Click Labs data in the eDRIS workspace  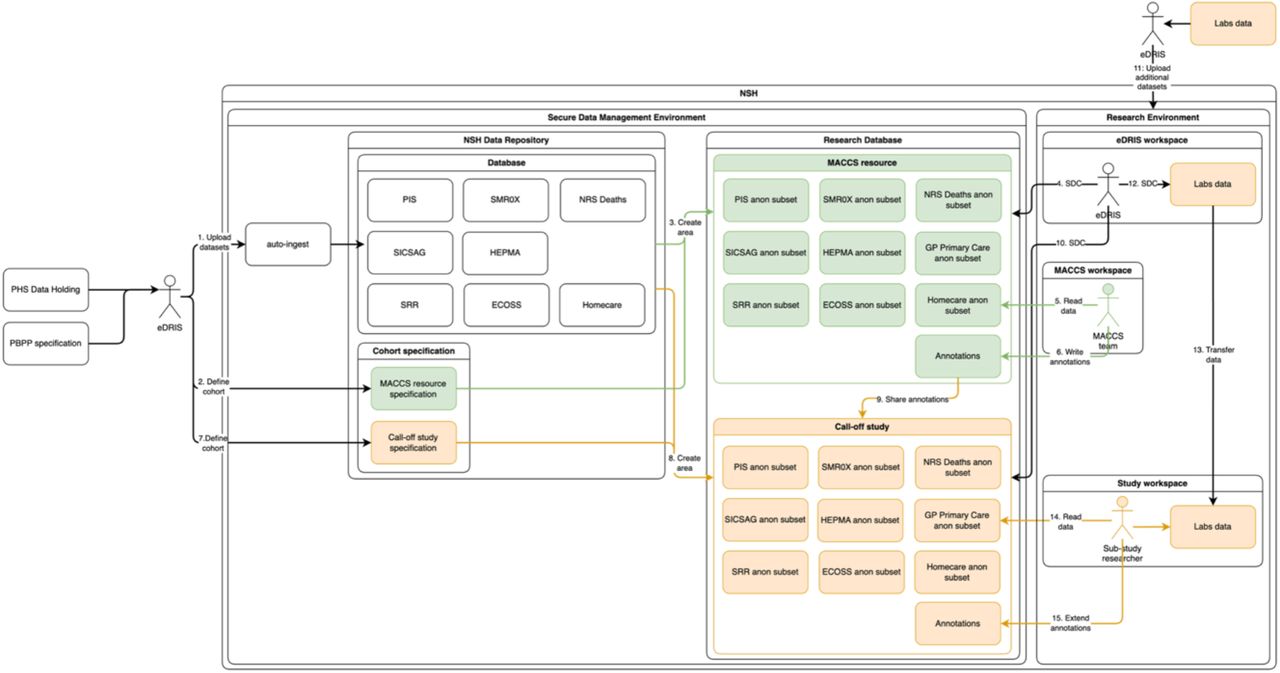click(x=1212, y=185)
